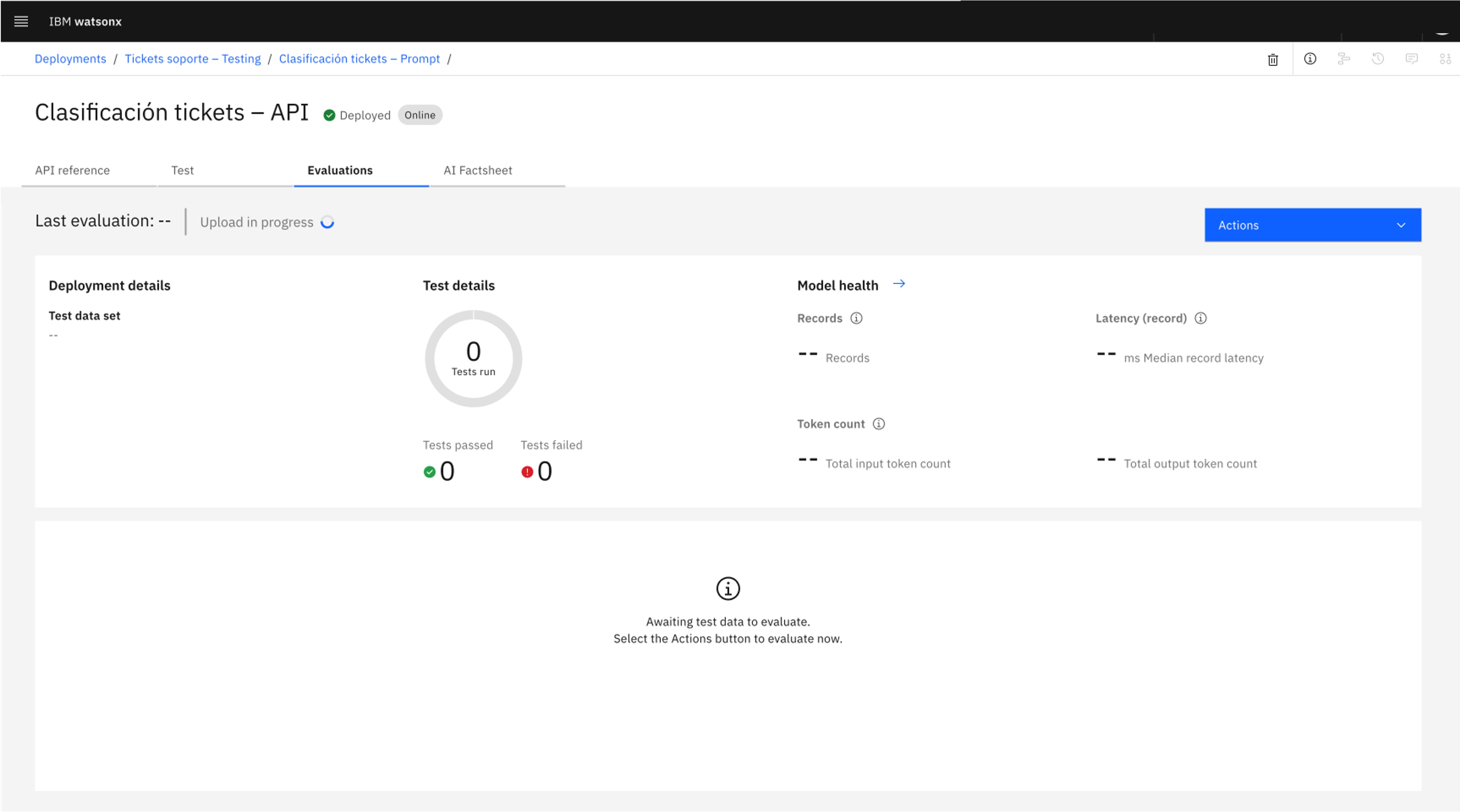The height and width of the screenshot is (812, 1460).
Task: Click the Model health heading
Action: pyautogui.click(x=838, y=286)
